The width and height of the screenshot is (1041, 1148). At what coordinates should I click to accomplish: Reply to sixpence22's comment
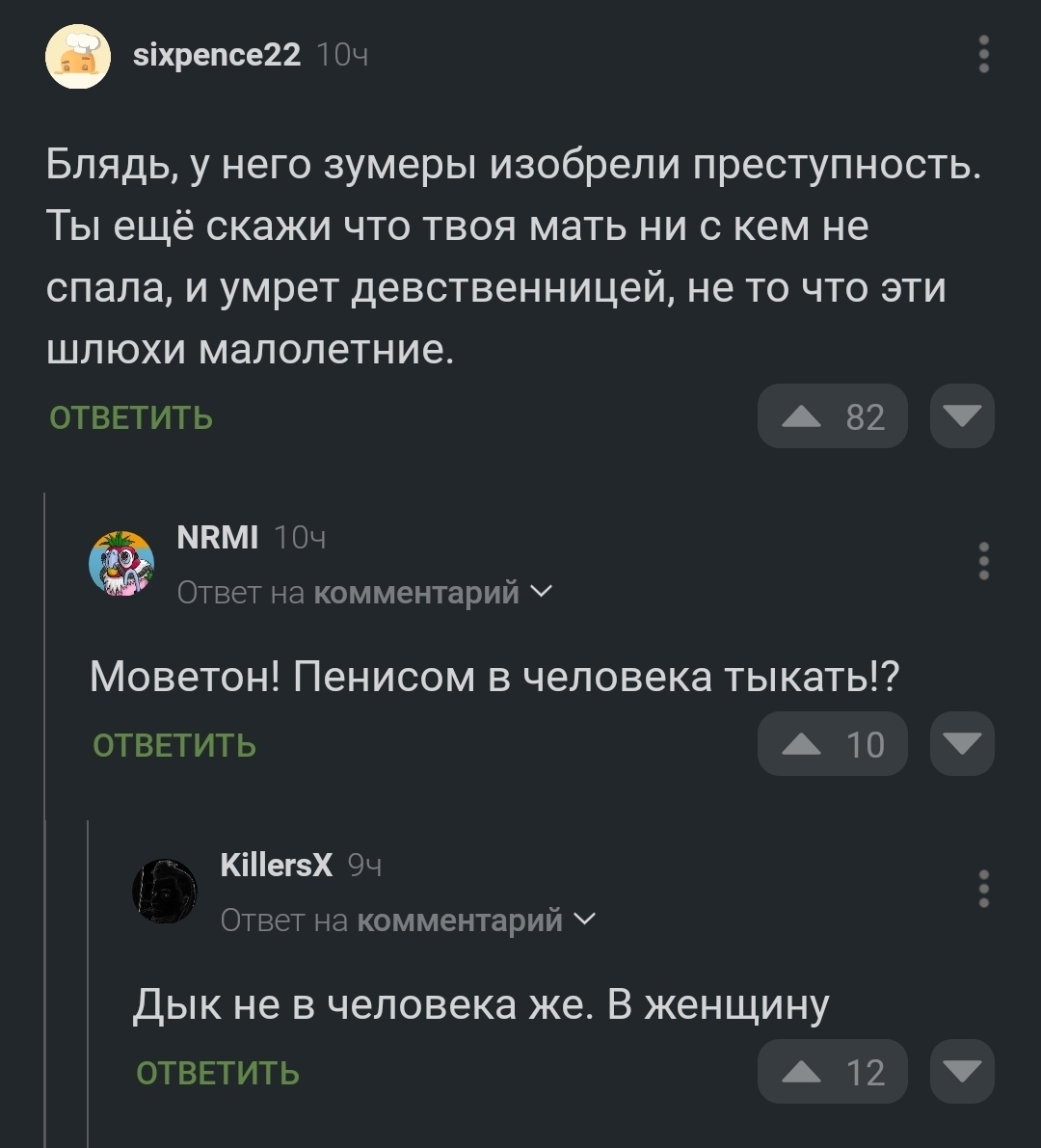point(131,418)
